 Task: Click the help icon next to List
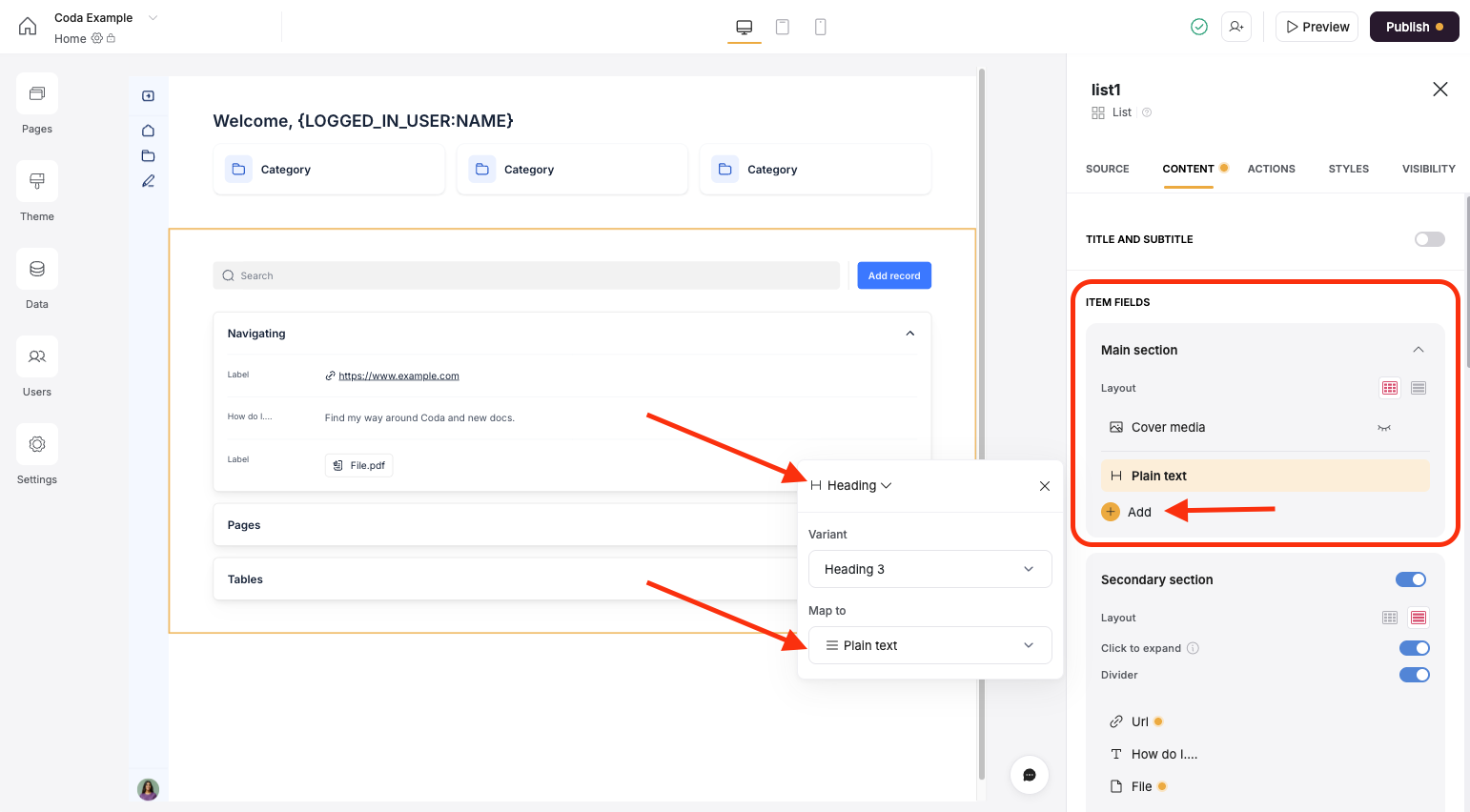(x=1147, y=112)
